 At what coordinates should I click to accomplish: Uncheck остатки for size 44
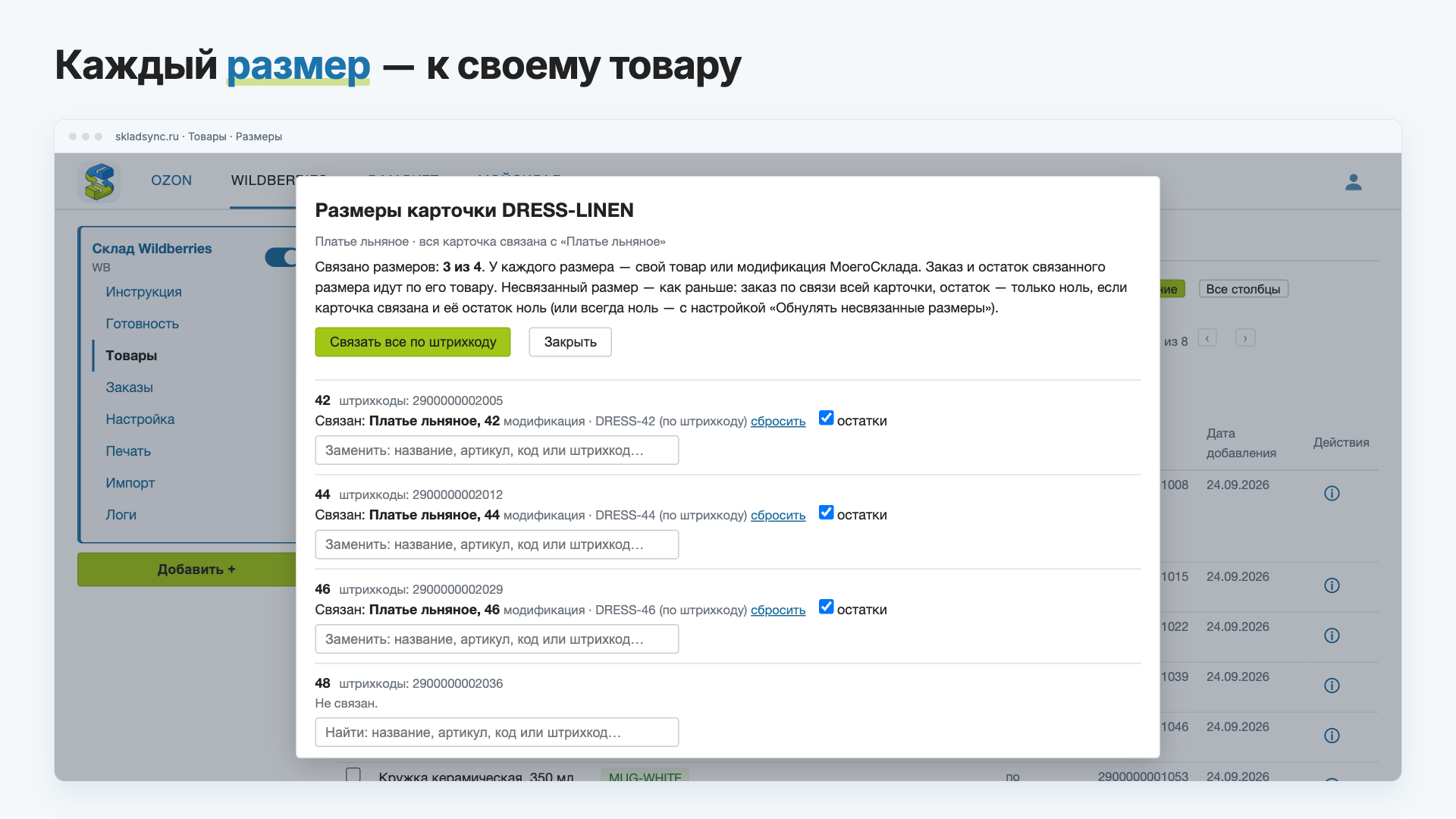(x=827, y=513)
